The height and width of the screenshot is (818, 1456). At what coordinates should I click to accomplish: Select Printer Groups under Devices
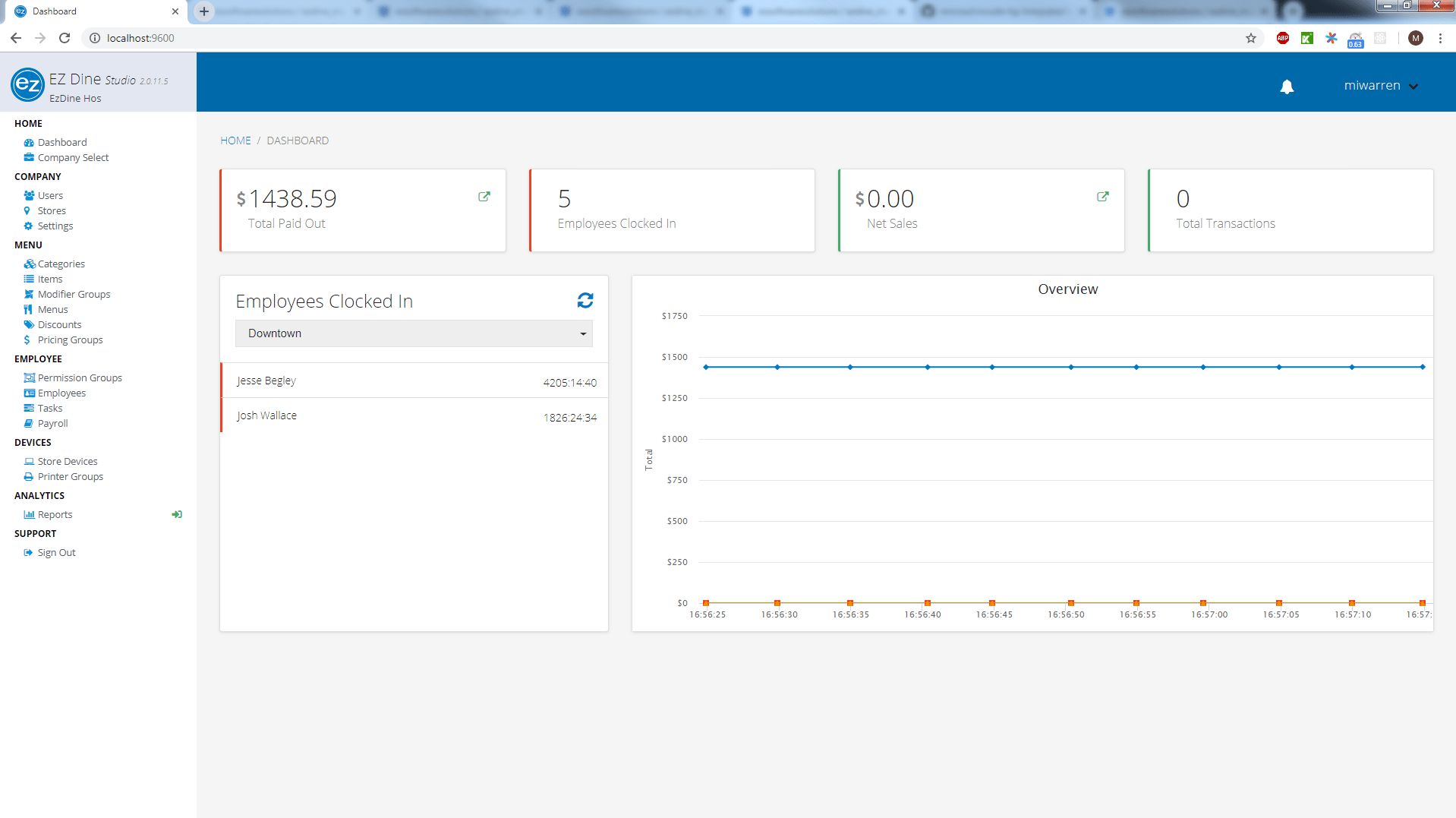[x=69, y=476]
